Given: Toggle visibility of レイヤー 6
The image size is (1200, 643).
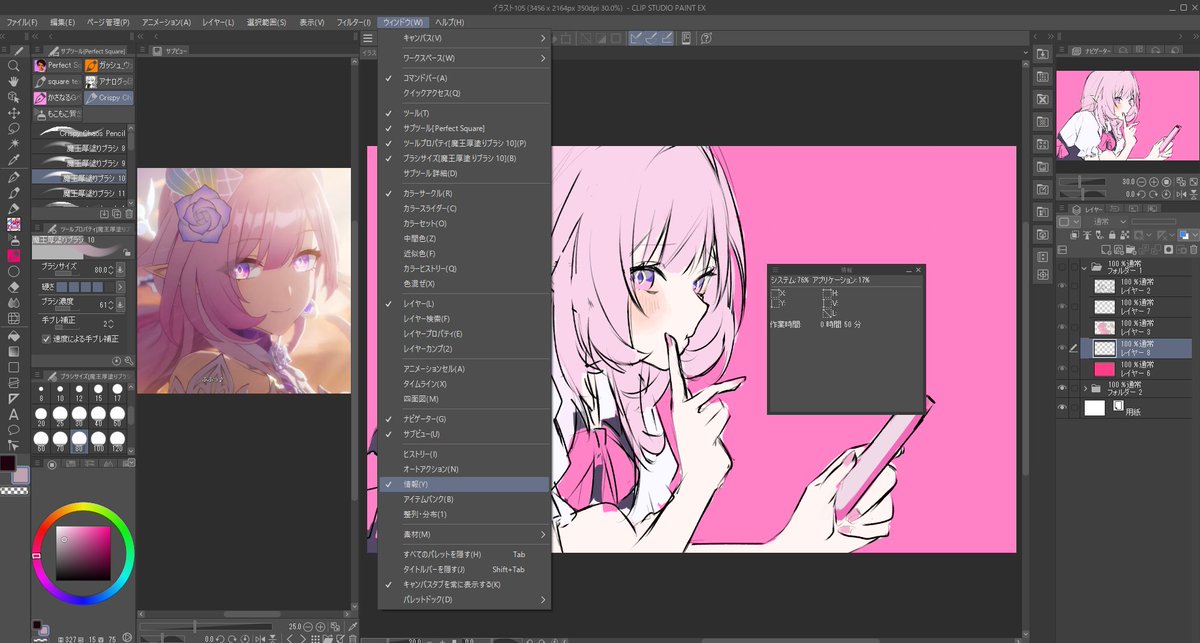Looking at the screenshot, I should [1062, 368].
